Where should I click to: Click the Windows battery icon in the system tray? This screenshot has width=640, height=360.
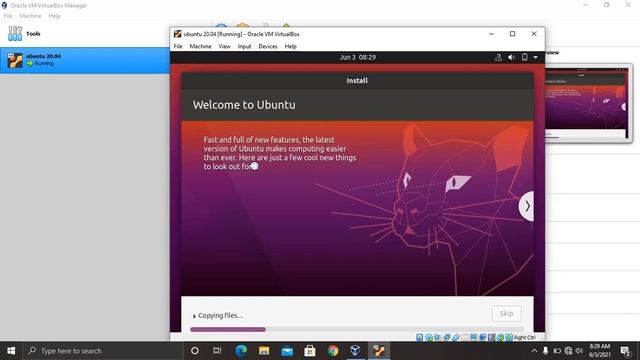coord(557,351)
